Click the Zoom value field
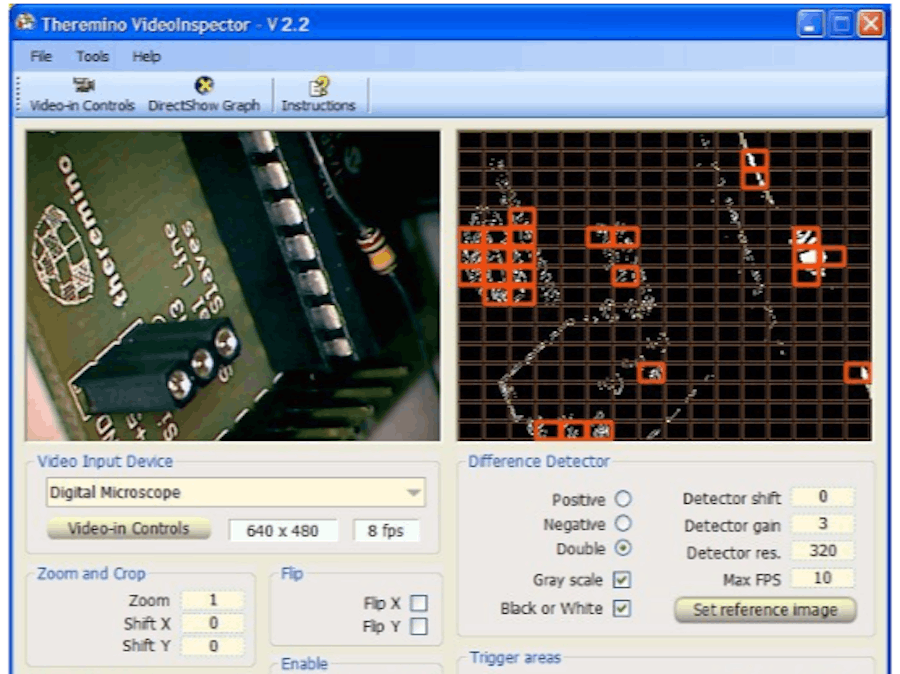900x674 pixels. pos(213,600)
